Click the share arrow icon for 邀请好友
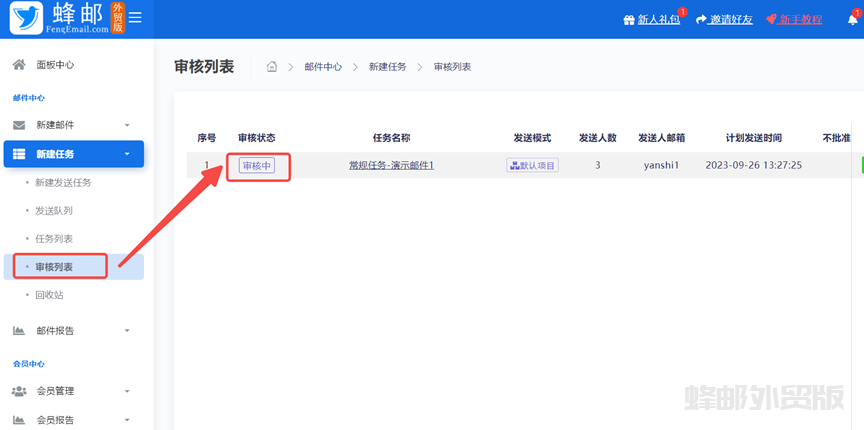This screenshot has width=864, height=430. coord(702,20)
